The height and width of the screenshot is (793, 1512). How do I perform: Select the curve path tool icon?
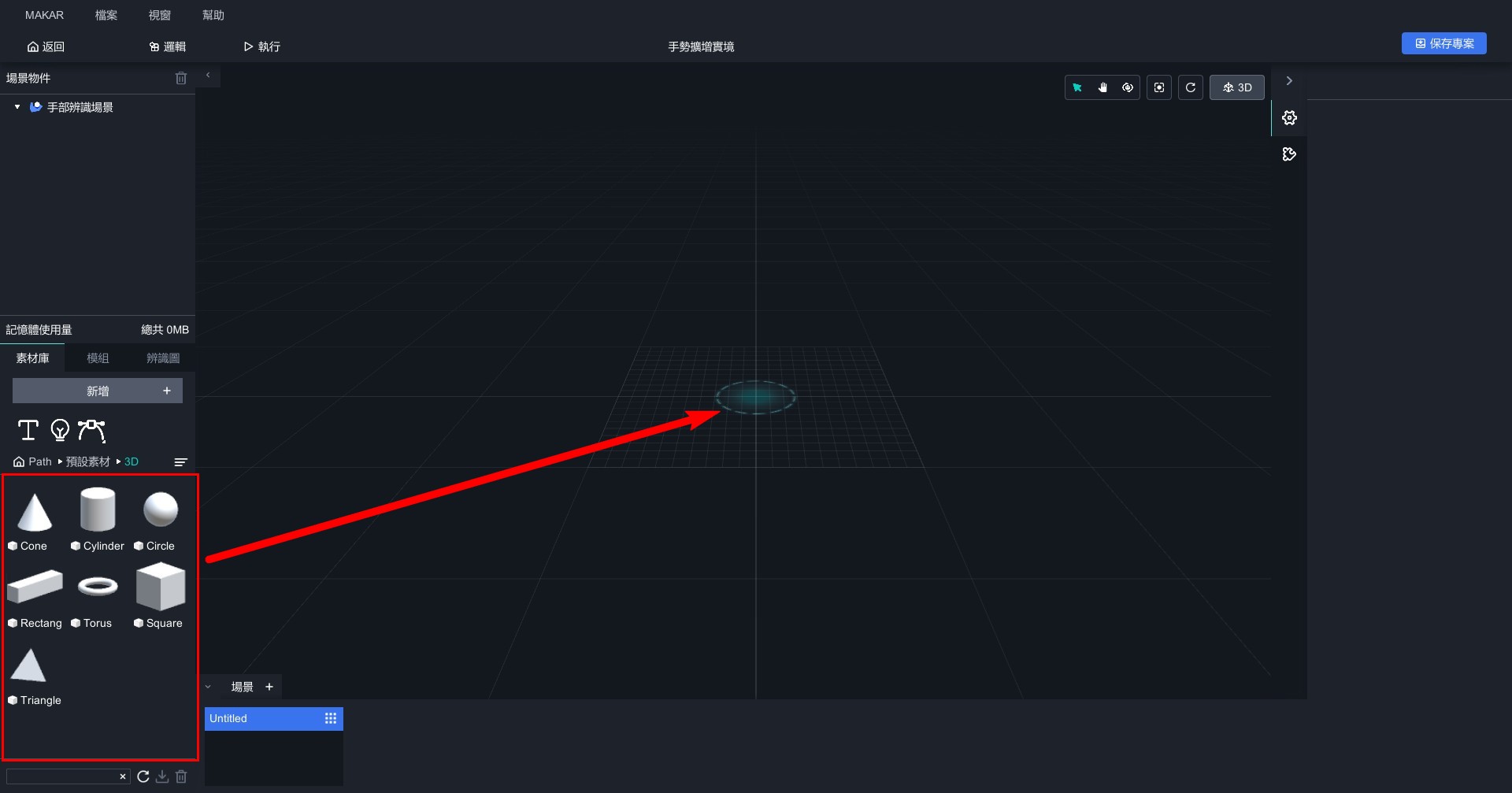coord(91,430)
